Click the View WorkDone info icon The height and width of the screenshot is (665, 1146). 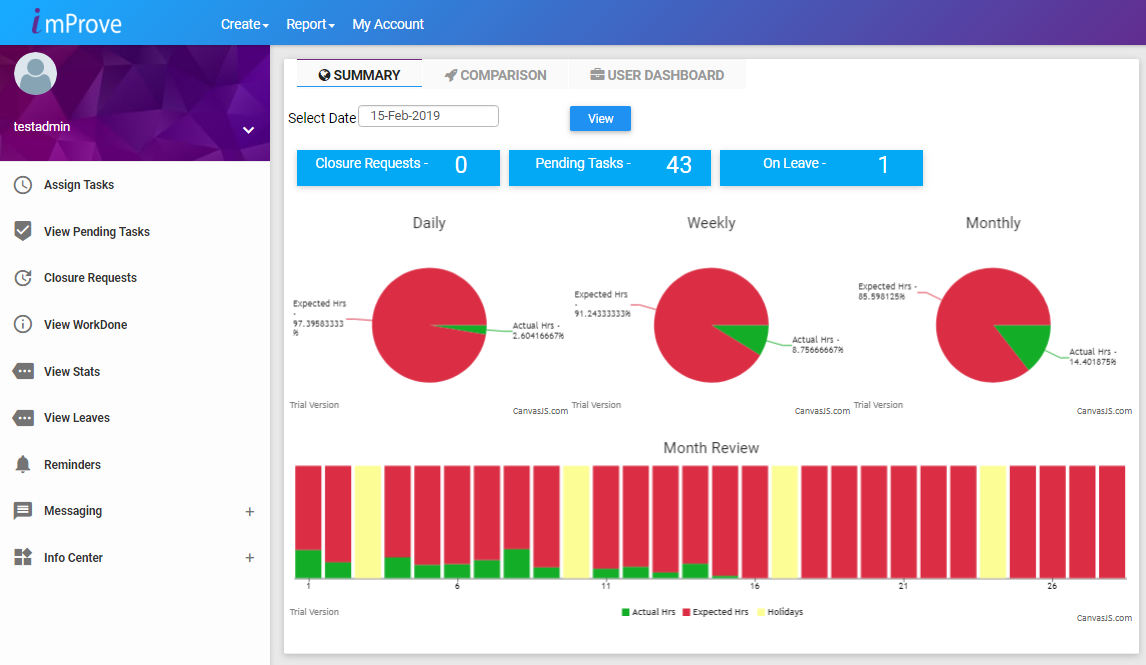click(x=23, y=324)
